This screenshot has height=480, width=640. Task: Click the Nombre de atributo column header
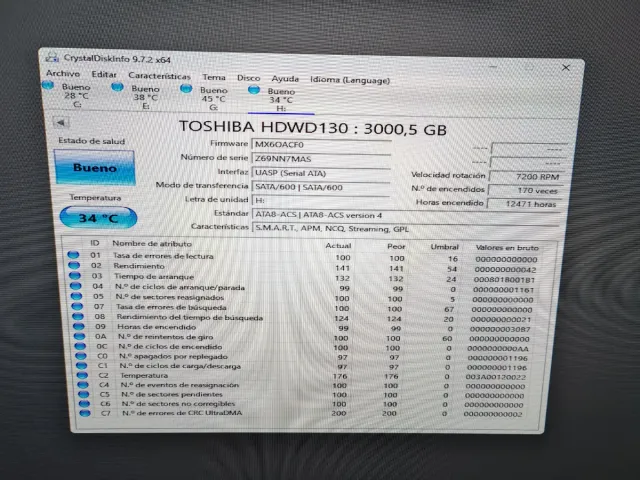pos(152,243)
